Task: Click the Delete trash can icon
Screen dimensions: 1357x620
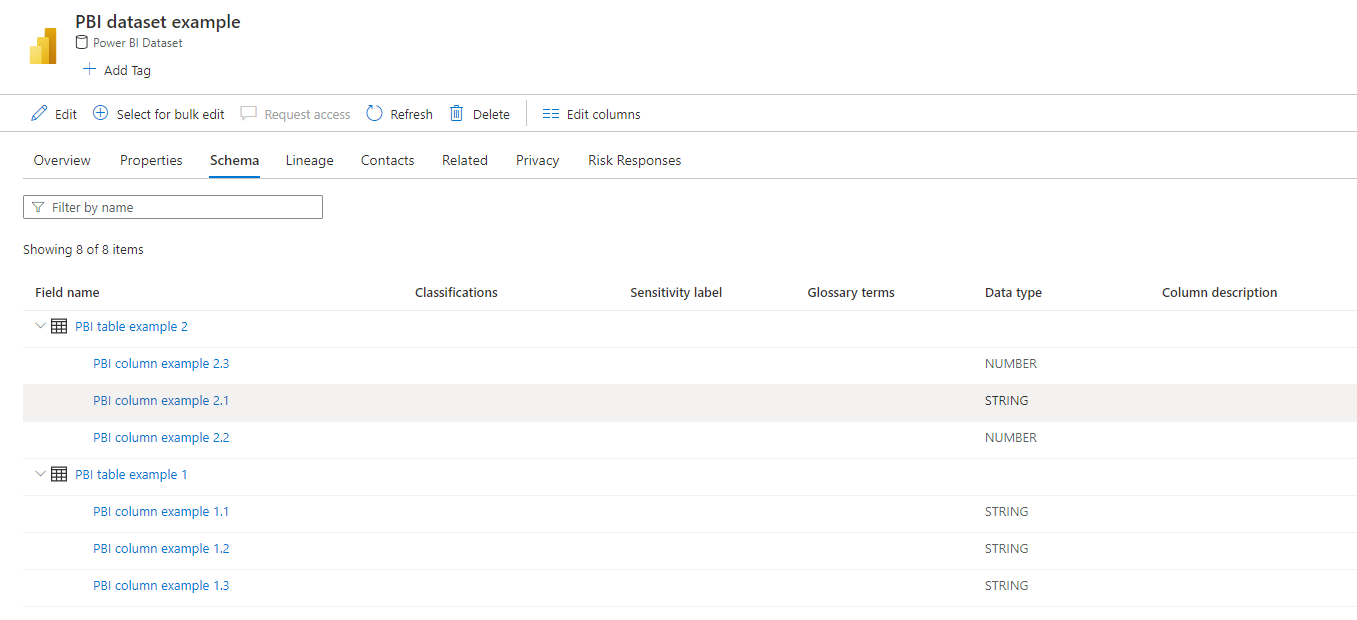Action: pos(456,114)
